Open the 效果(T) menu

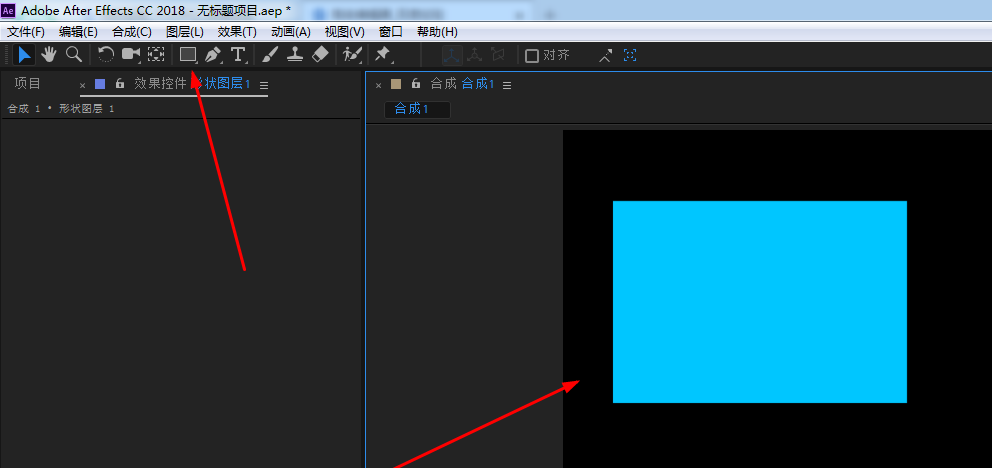pos(237,32)
